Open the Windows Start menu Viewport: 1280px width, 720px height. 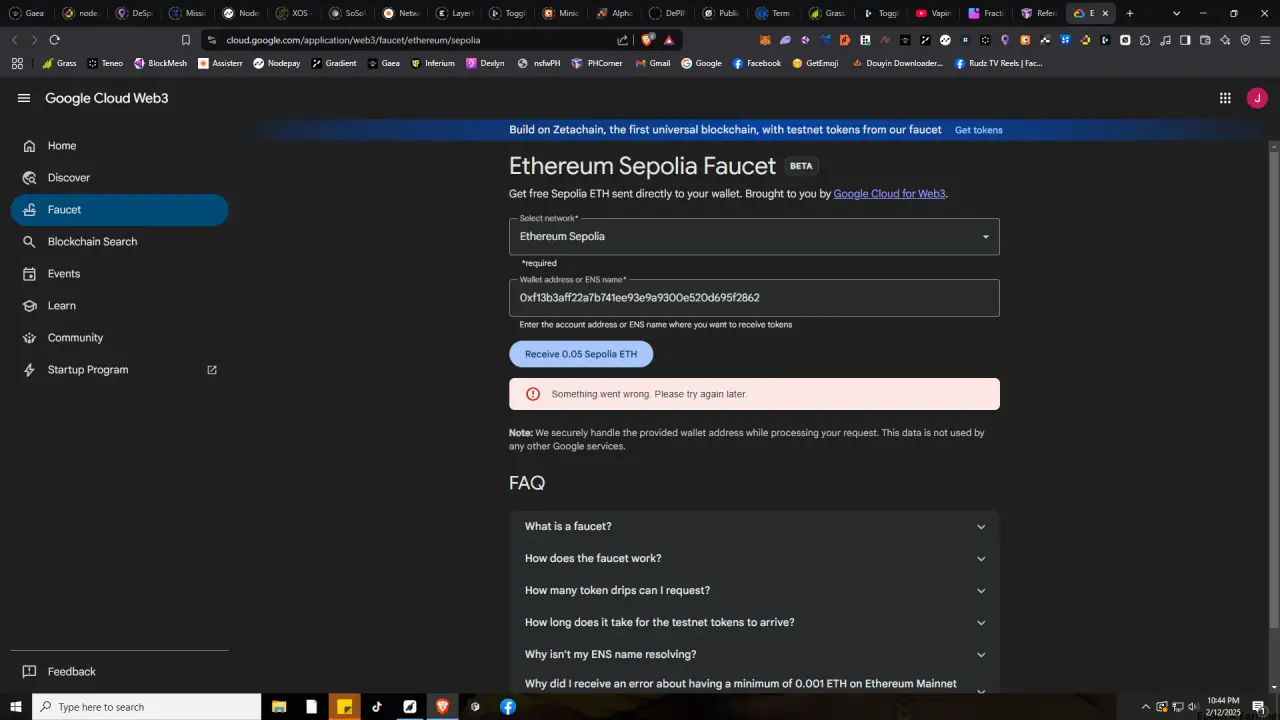point(16,707)
